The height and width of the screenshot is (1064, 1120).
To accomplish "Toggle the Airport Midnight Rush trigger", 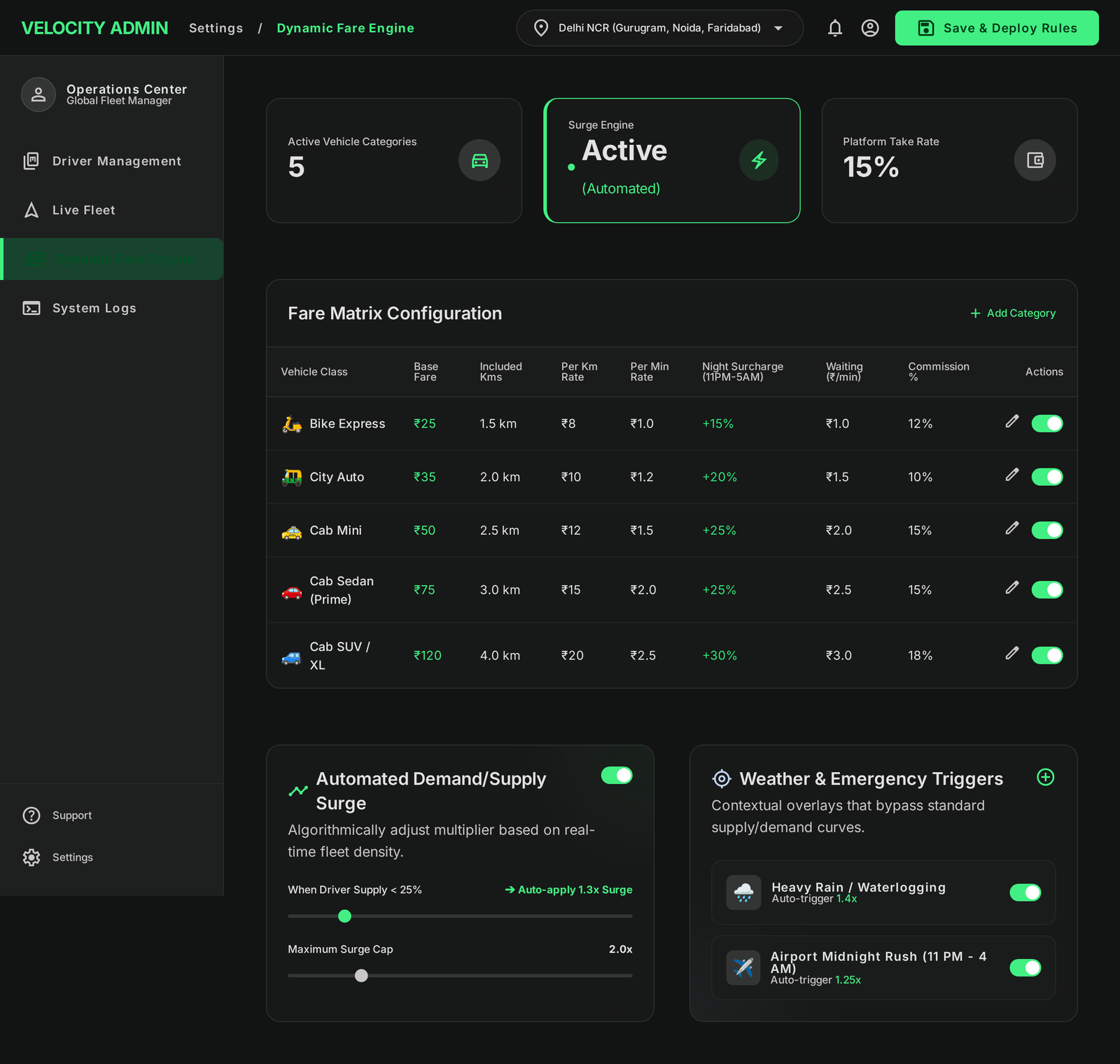I will tap(1025, 967).
